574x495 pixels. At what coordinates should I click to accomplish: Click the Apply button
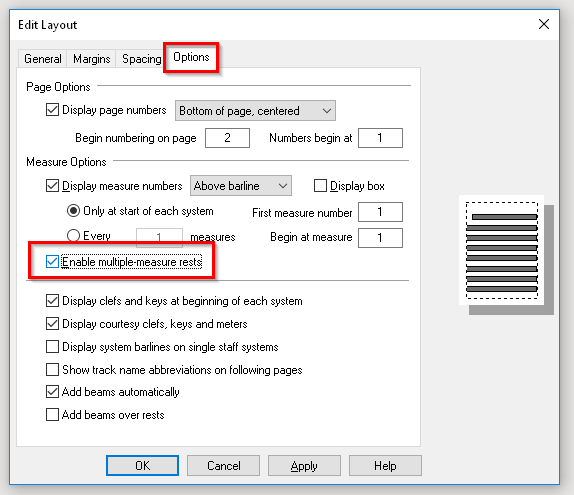click(x=304, y=466)
